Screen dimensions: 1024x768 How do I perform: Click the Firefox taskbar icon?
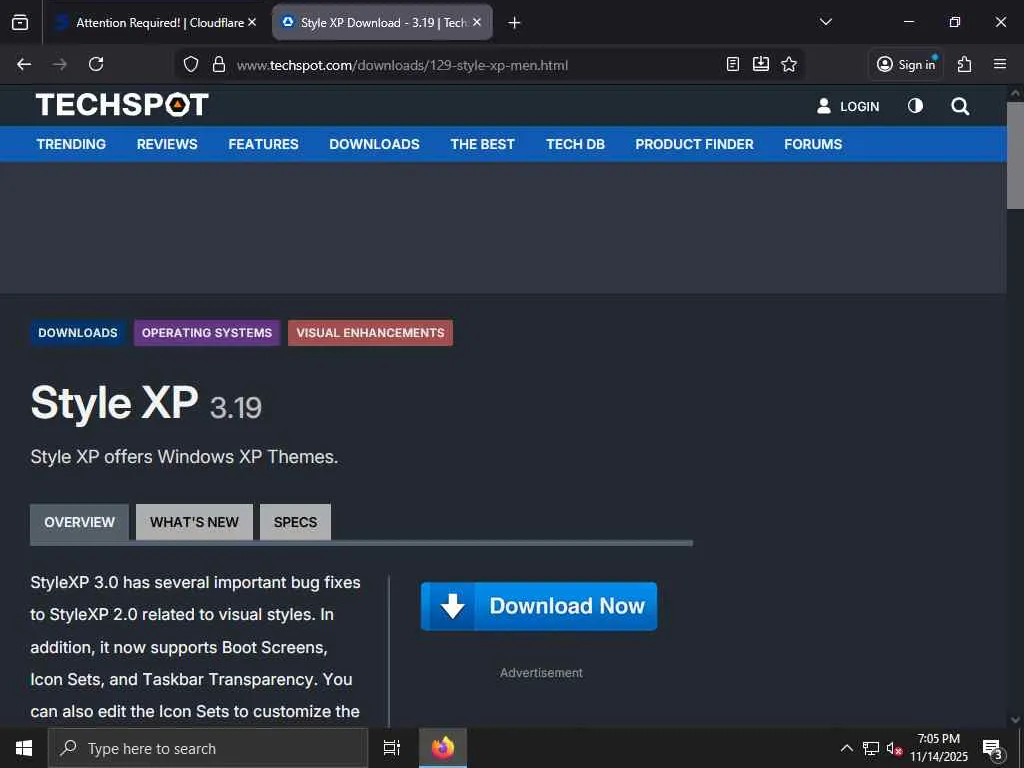(x=443, y=748)
